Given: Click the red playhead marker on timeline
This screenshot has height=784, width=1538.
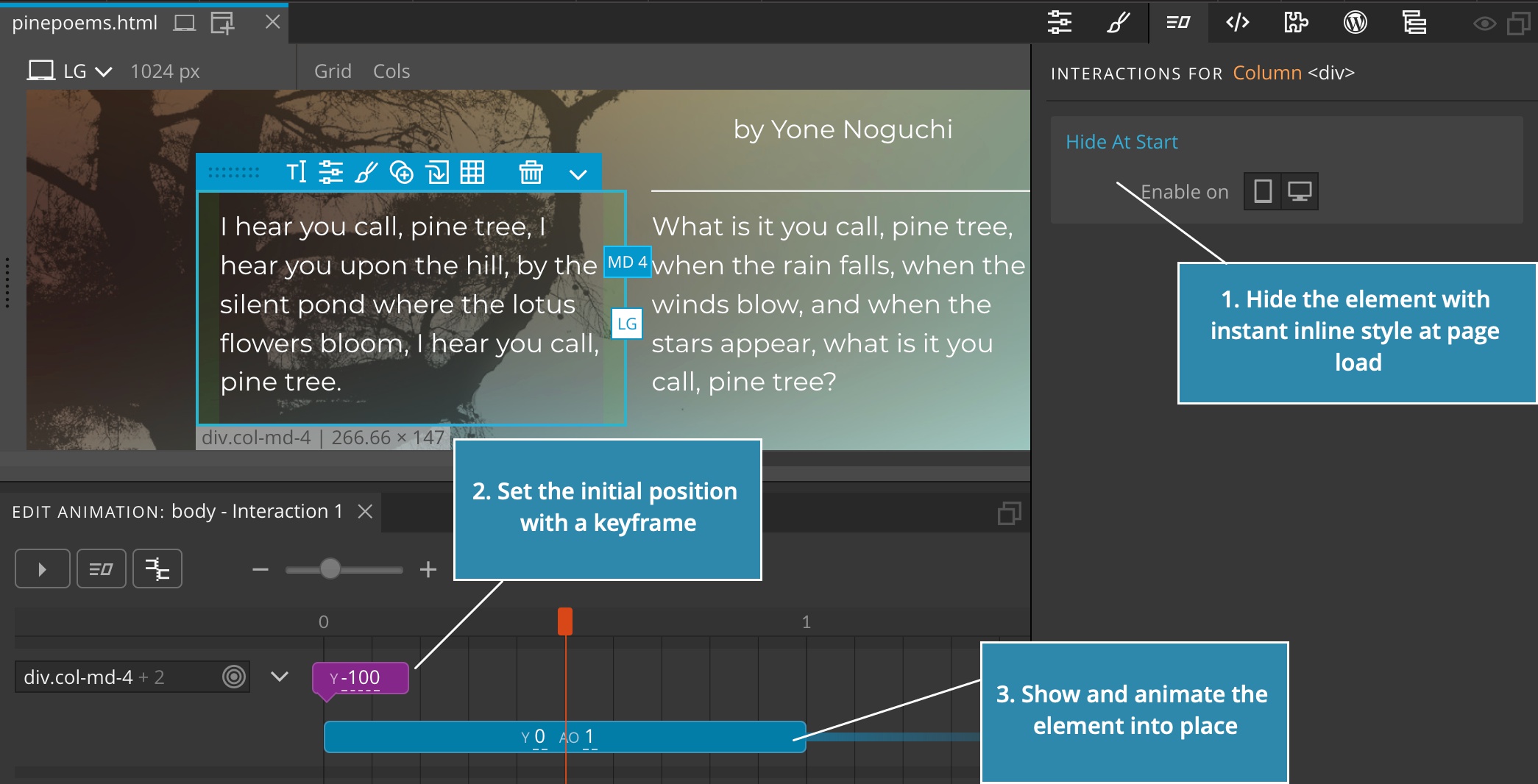Looking at the screenshot, I should tap(565, 621).
